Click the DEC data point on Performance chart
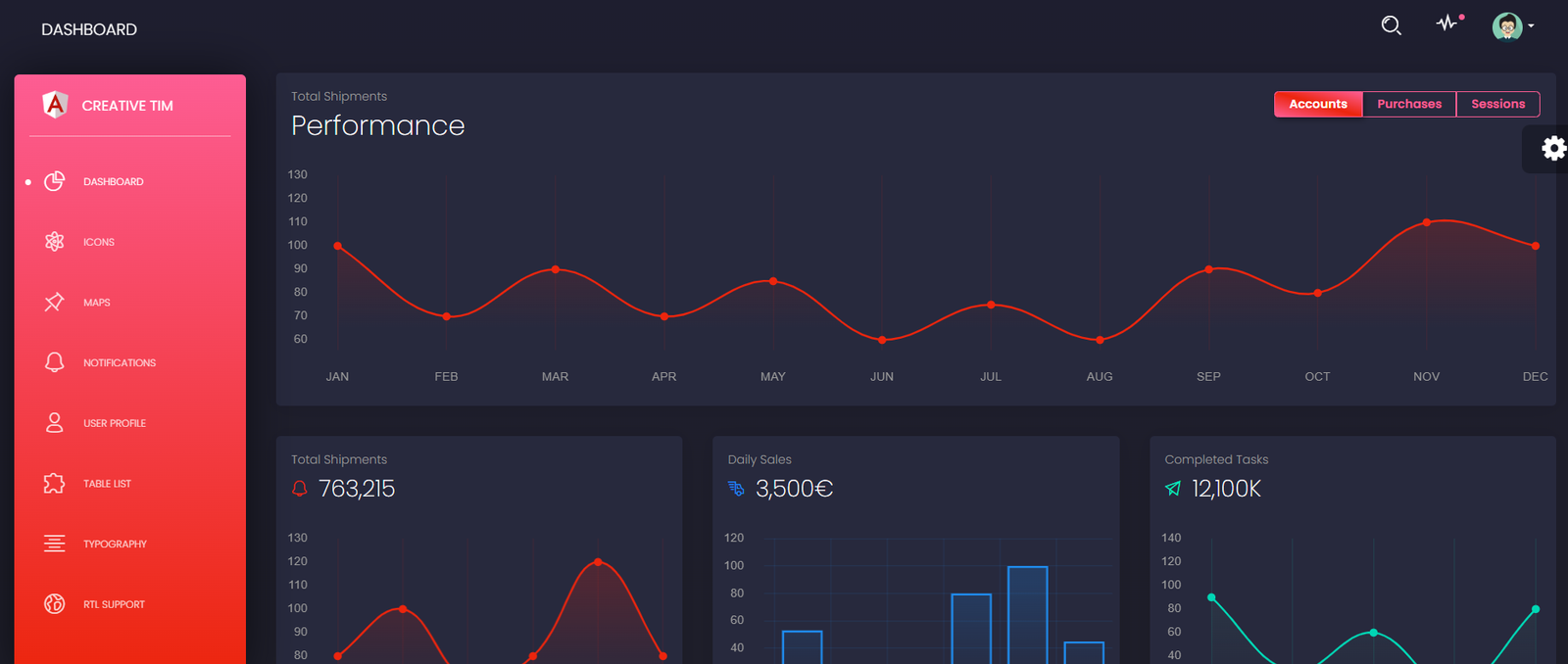 1536,246
